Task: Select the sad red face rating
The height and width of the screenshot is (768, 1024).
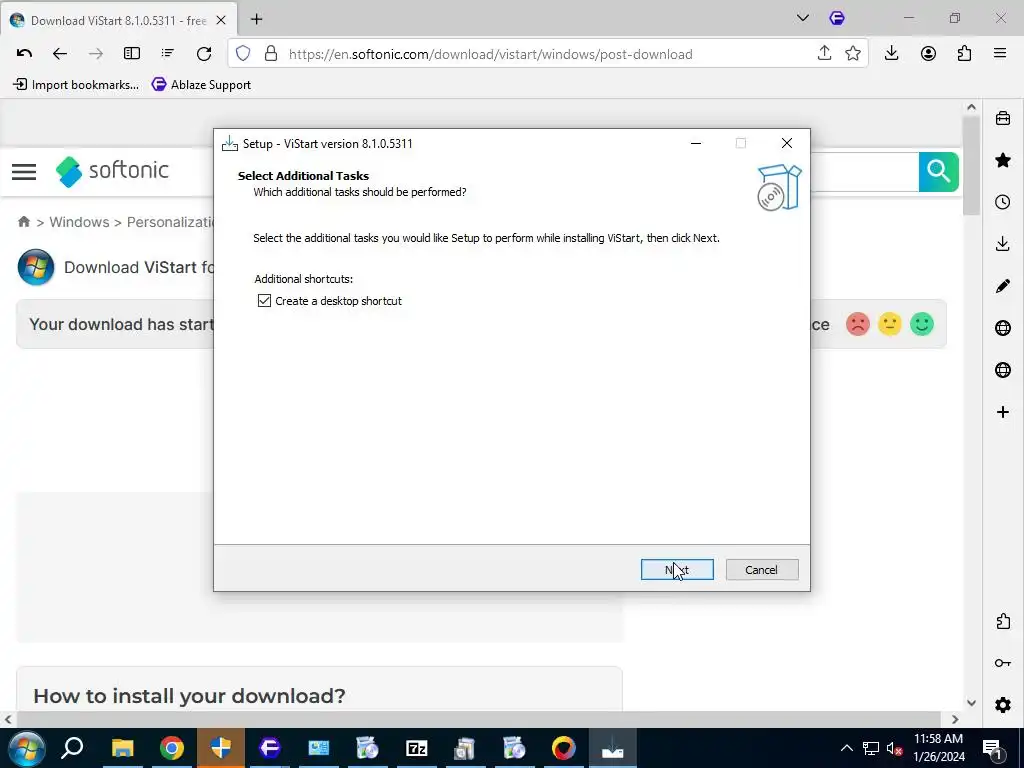Action: pyautogui.click(x=857, y=324)
